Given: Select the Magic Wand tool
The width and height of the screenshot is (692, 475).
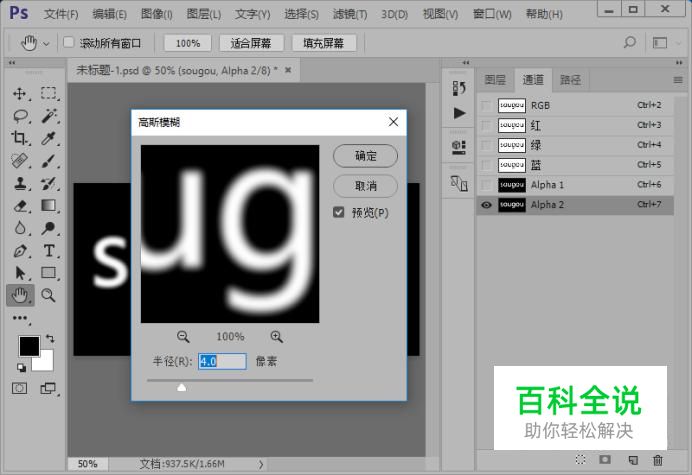Looking at the screenshot, I should [x=49, y=116].
